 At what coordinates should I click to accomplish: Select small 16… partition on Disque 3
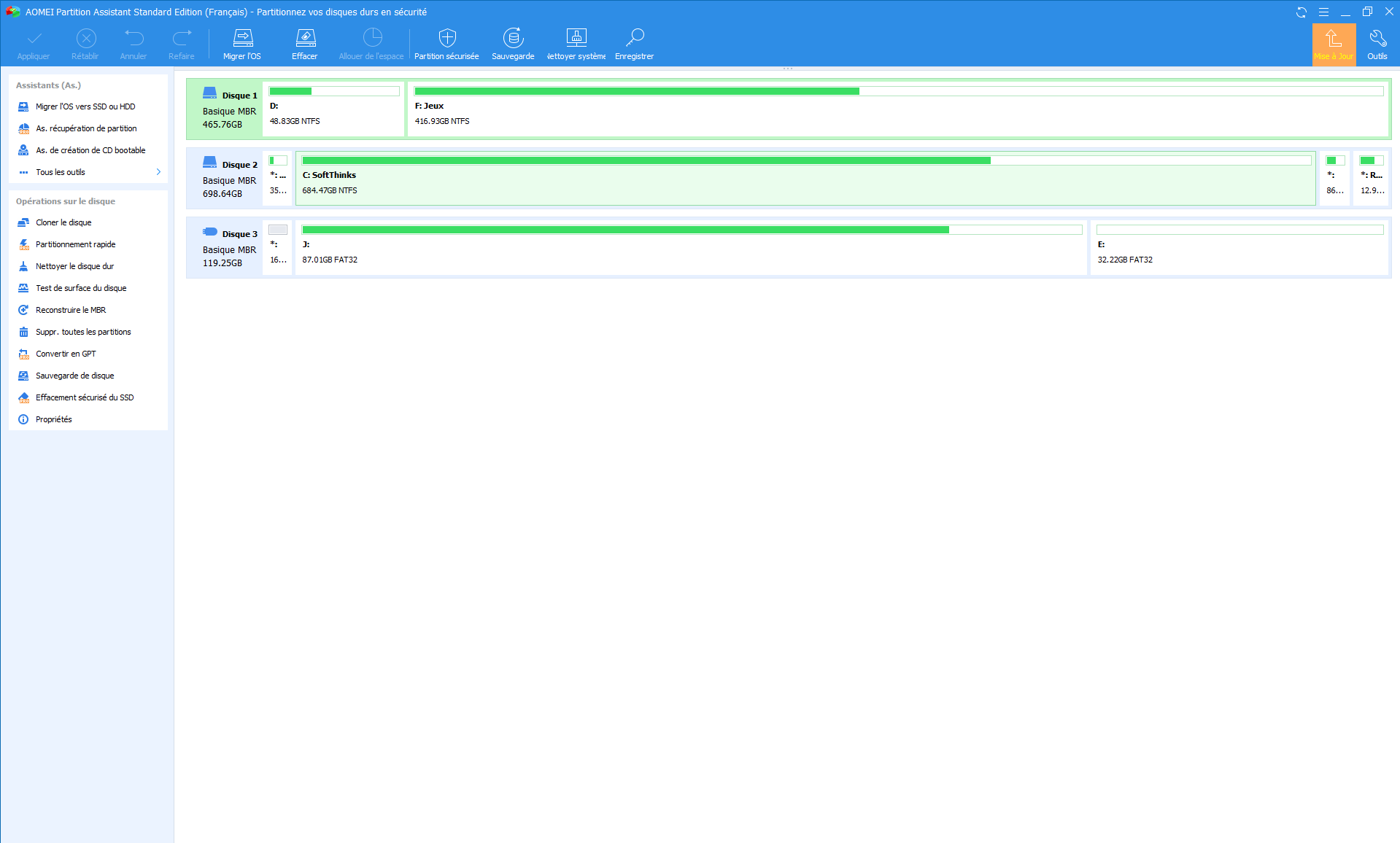(x=278, y=248)
